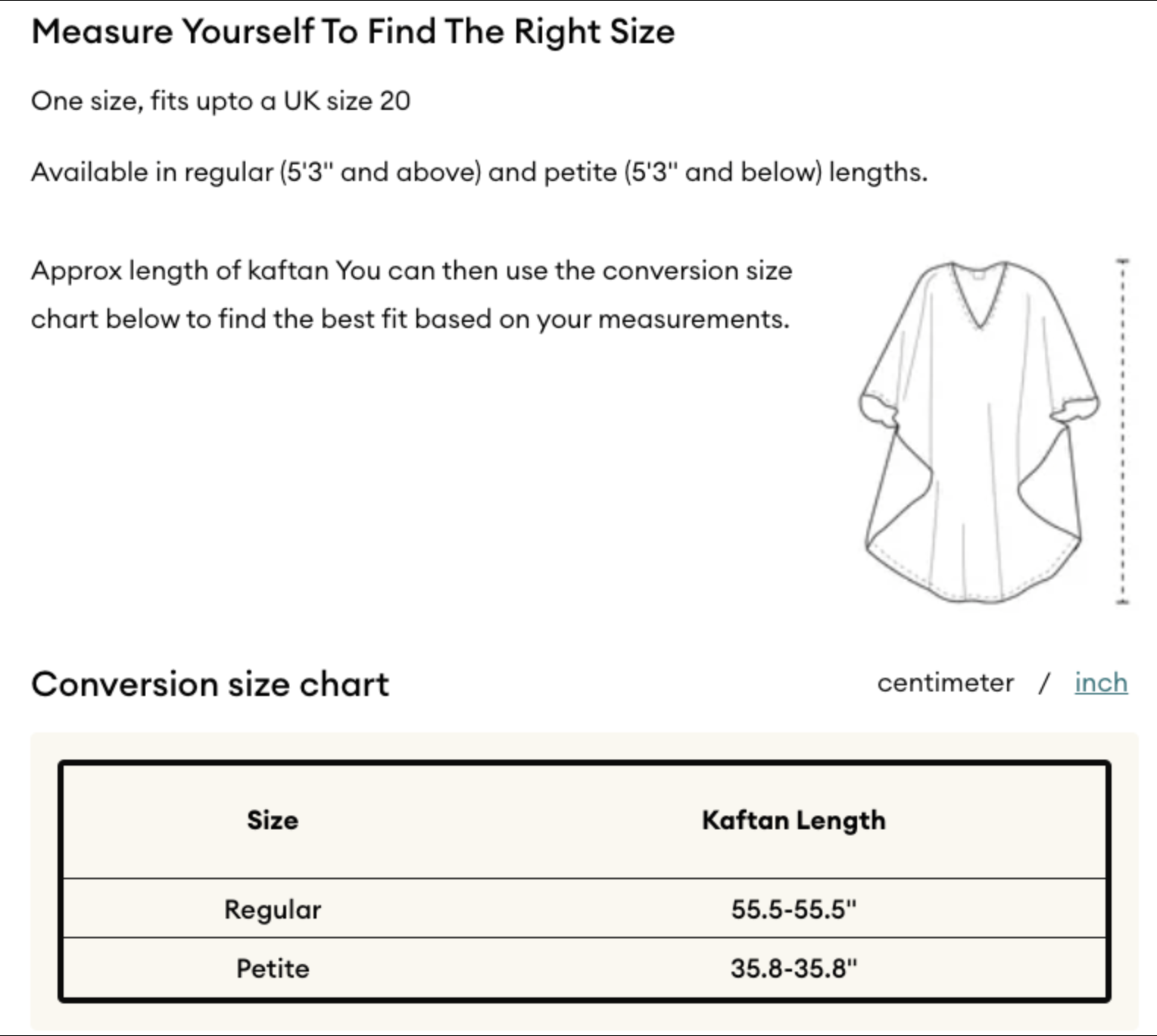Click the Petite size row label
1157x1036 pixels.
coord(273,968)
